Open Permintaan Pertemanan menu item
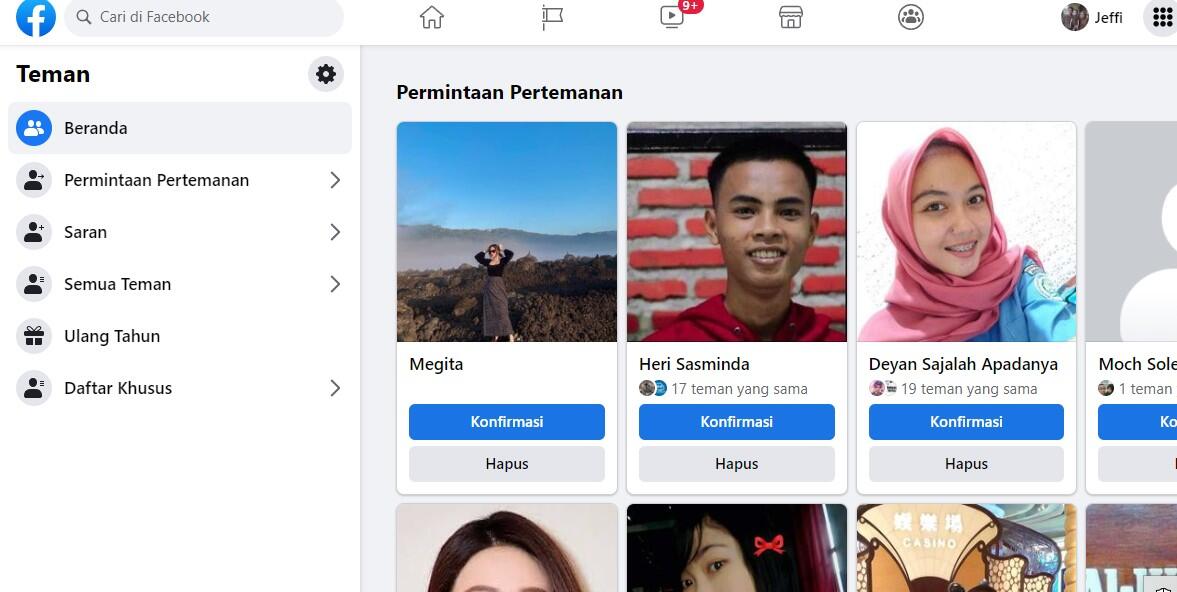This screenshot has height=592, width=1177. 179,180
